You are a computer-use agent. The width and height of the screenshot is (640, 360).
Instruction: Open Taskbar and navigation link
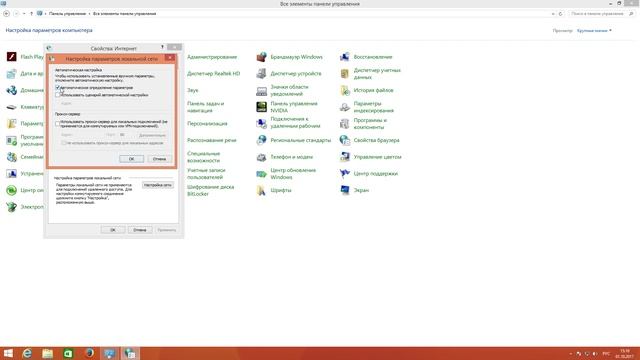[206, 107]
